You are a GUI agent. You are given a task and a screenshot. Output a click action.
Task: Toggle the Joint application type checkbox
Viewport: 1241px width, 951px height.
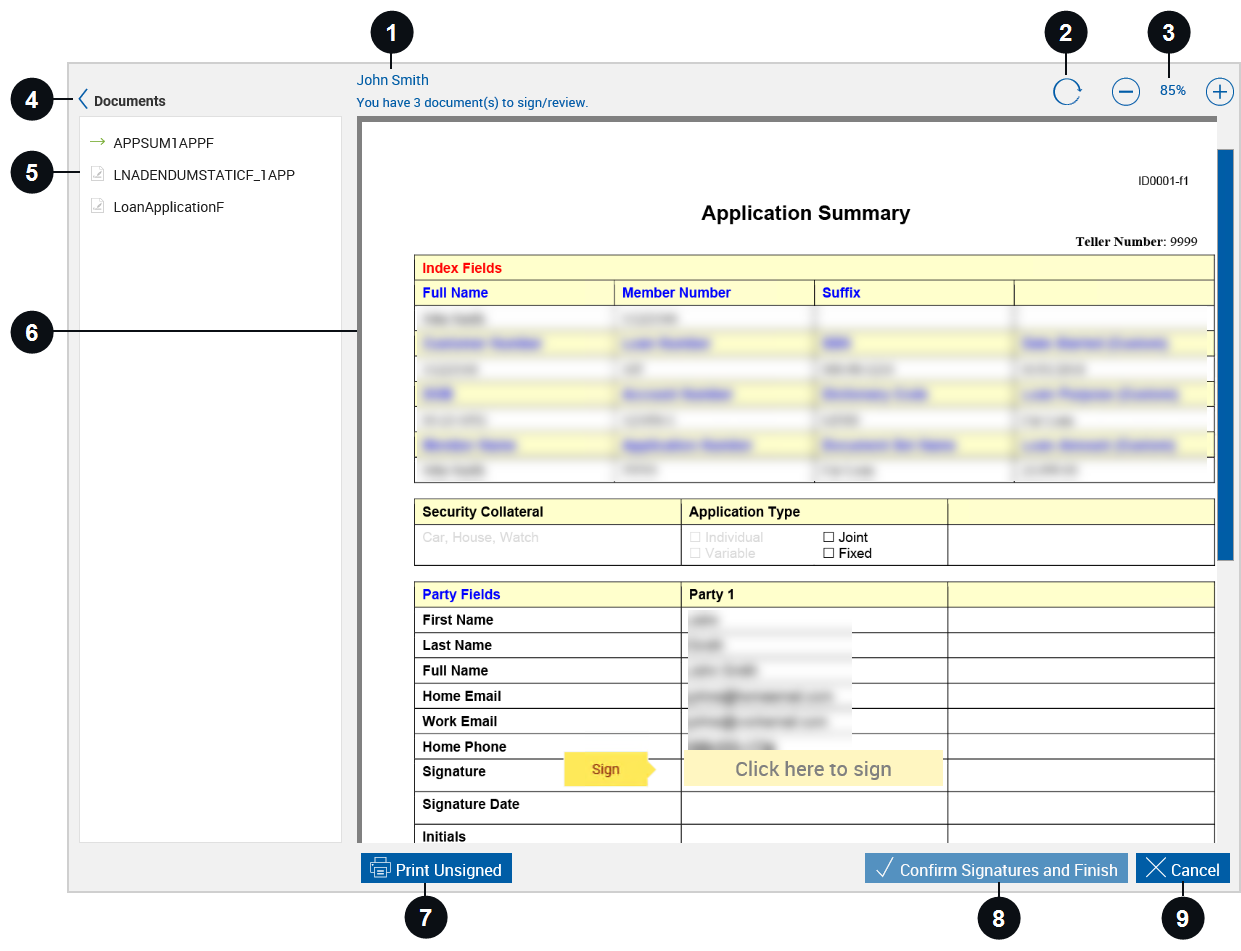tap(828, 537)
